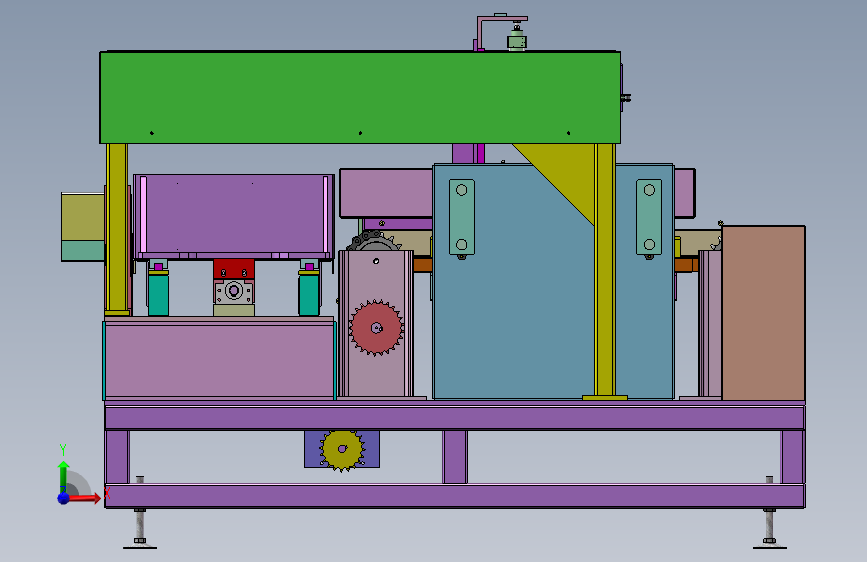Click the green Y axis arrow
Image resolution: width=867 pixels, height=562 pixels.
(63, 476)
